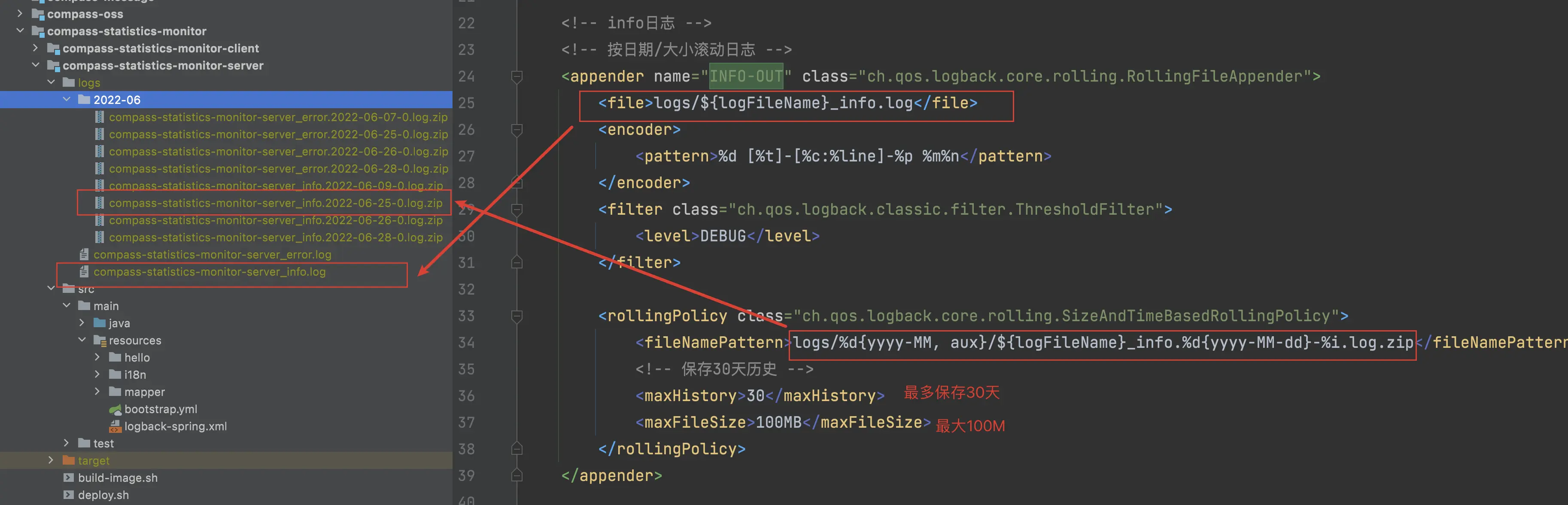Collapse the 2022-06 folder
1568x505 pixels.
pyautogui.click(x=67, y=99)
